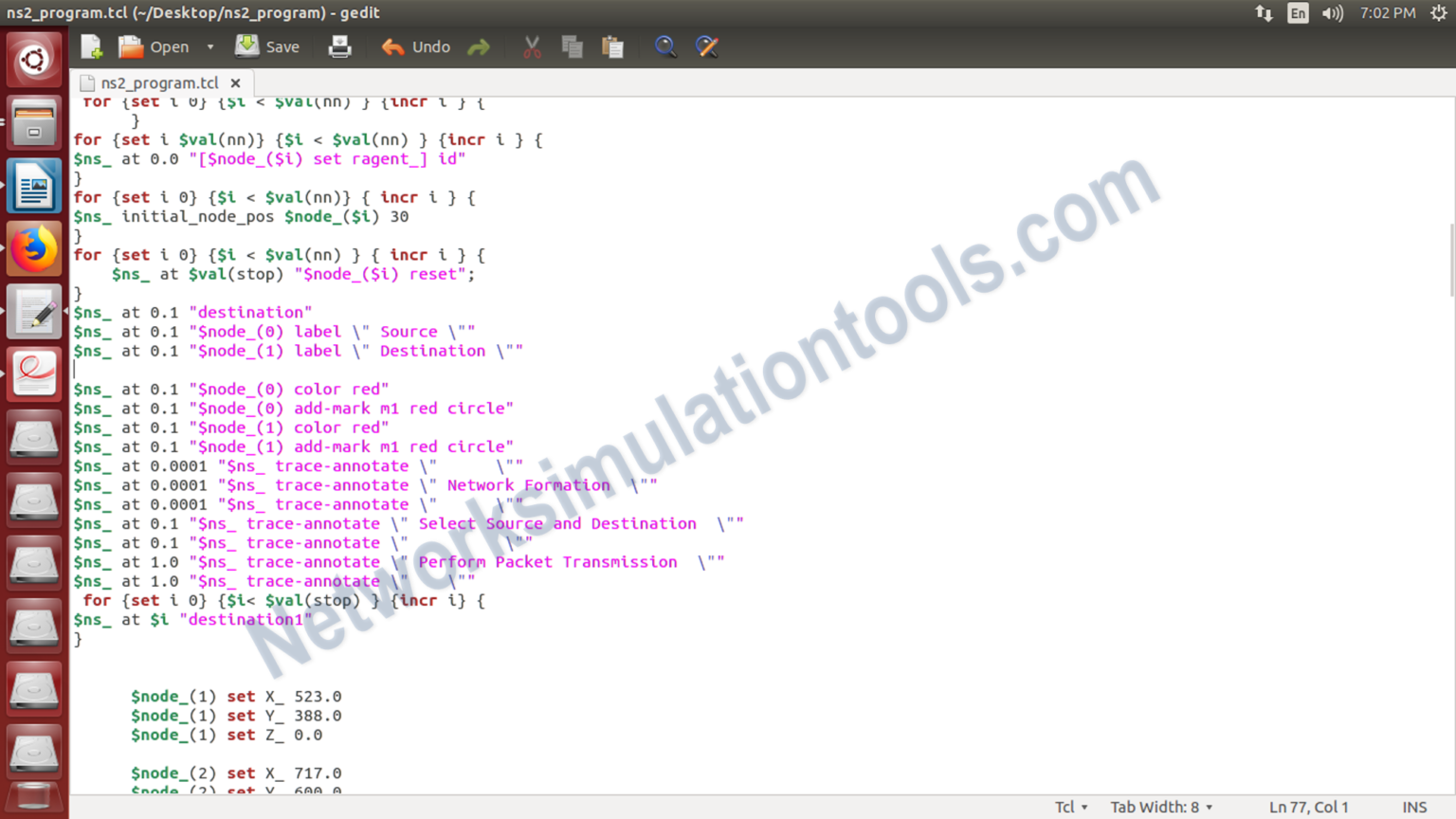Open Find and Replace
This screenshot has height=819, width=1456.
coord(707,45)
